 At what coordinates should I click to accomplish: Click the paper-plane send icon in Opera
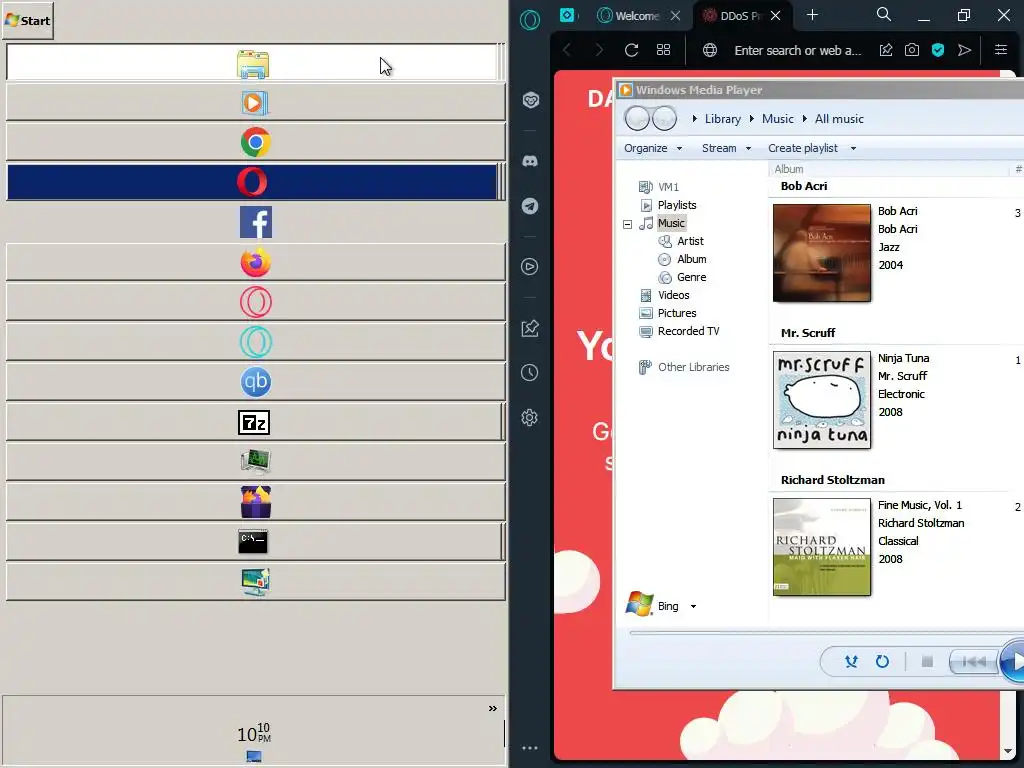tap(964, 50)
